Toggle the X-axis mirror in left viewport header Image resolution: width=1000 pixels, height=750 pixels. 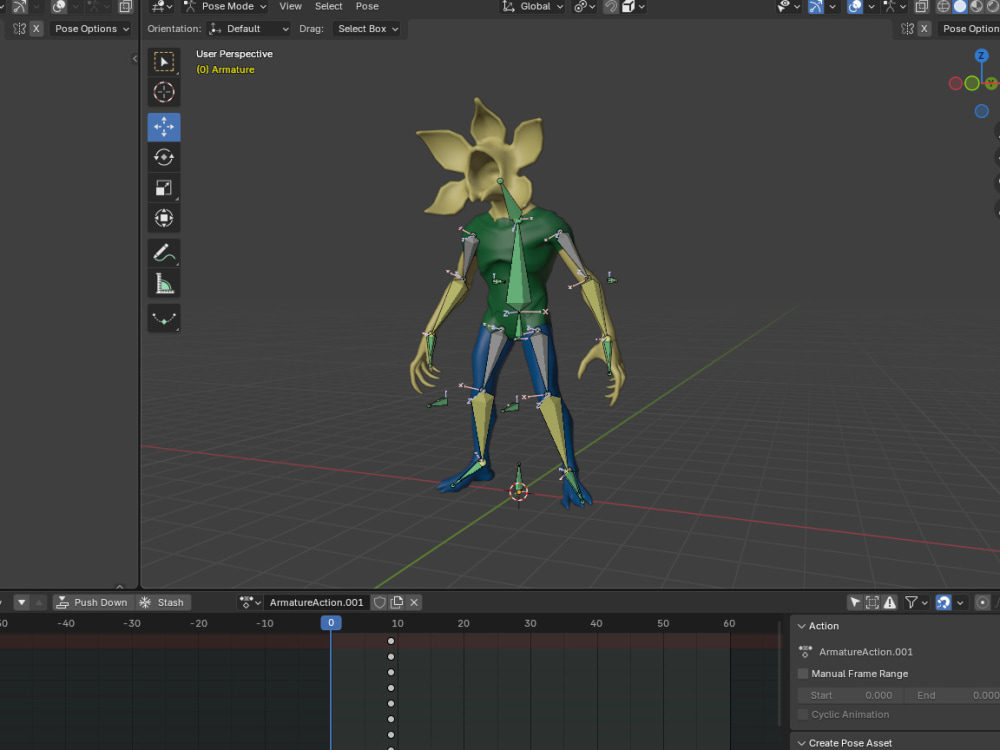pos(36,29)
